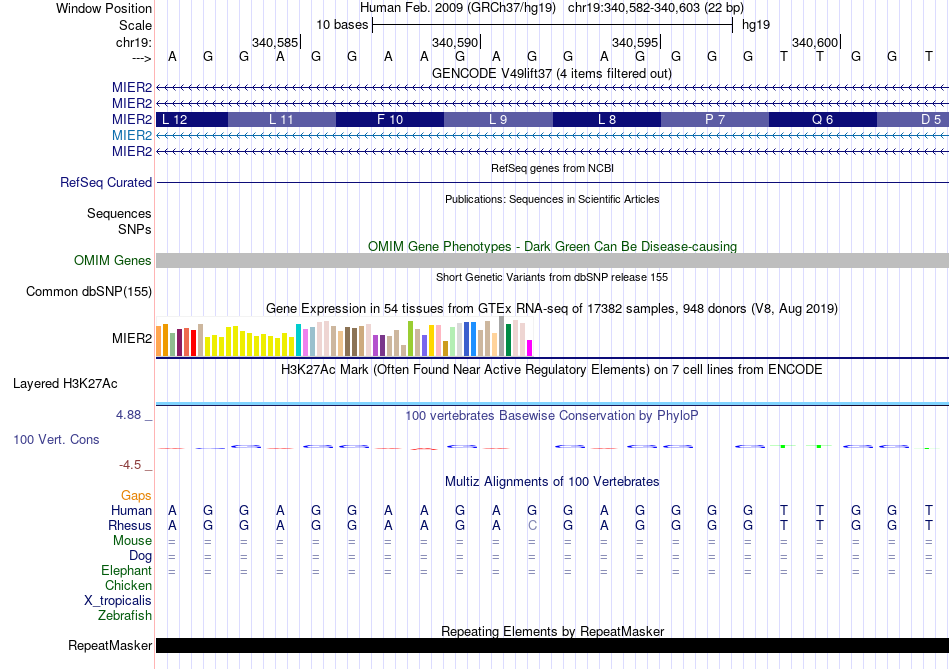
Task: Click the Zebrafish species label
Action: click(124, 616)
